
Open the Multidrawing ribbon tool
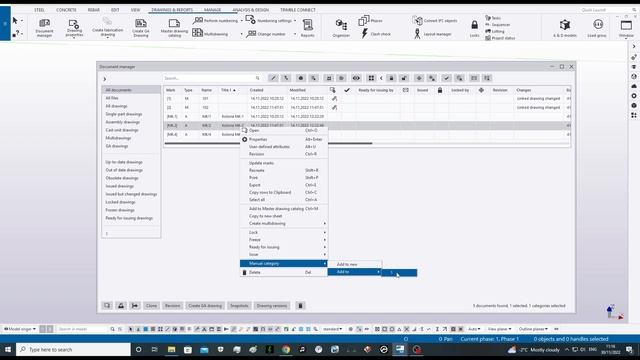(210, 33)
